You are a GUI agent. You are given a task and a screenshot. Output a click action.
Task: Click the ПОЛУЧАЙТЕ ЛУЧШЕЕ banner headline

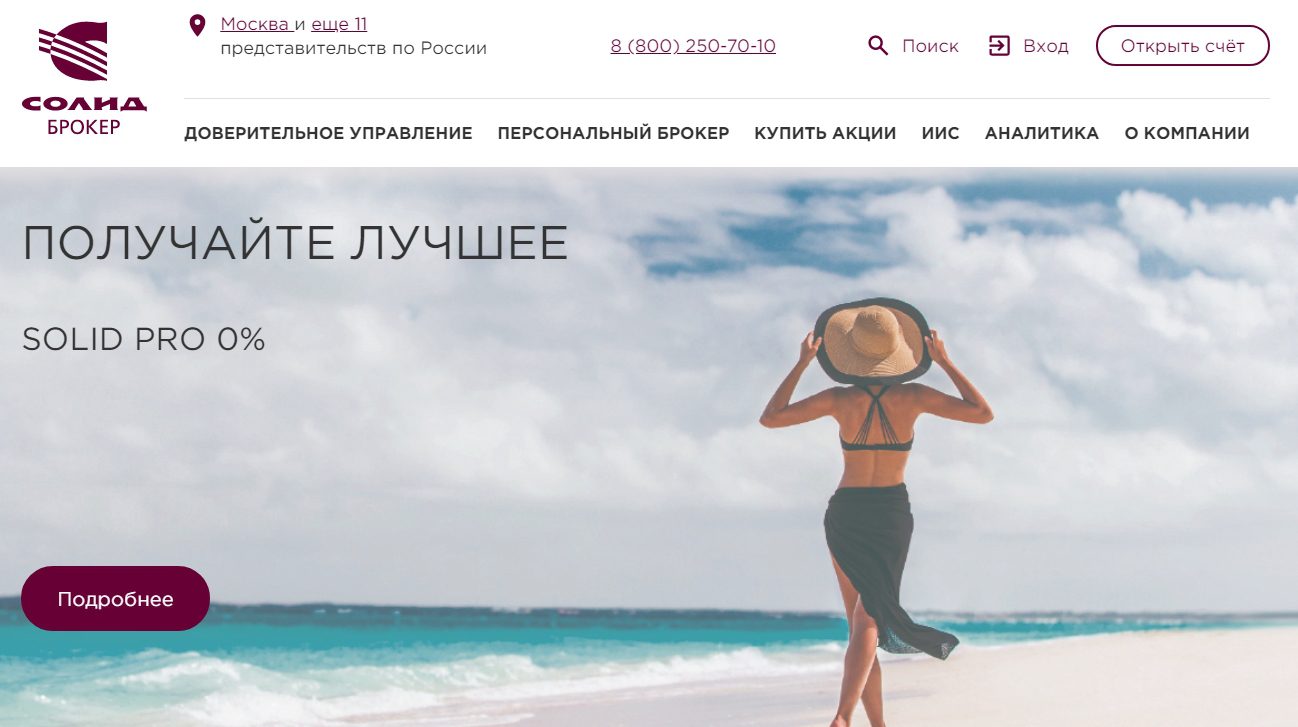click(x=295, y=244)
